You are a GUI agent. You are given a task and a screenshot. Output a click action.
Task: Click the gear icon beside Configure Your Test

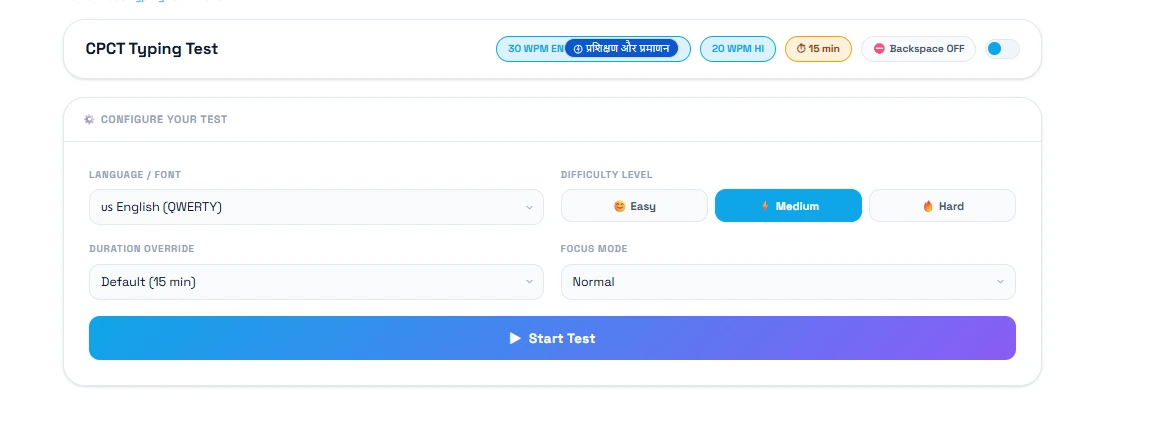pos(89,119)
